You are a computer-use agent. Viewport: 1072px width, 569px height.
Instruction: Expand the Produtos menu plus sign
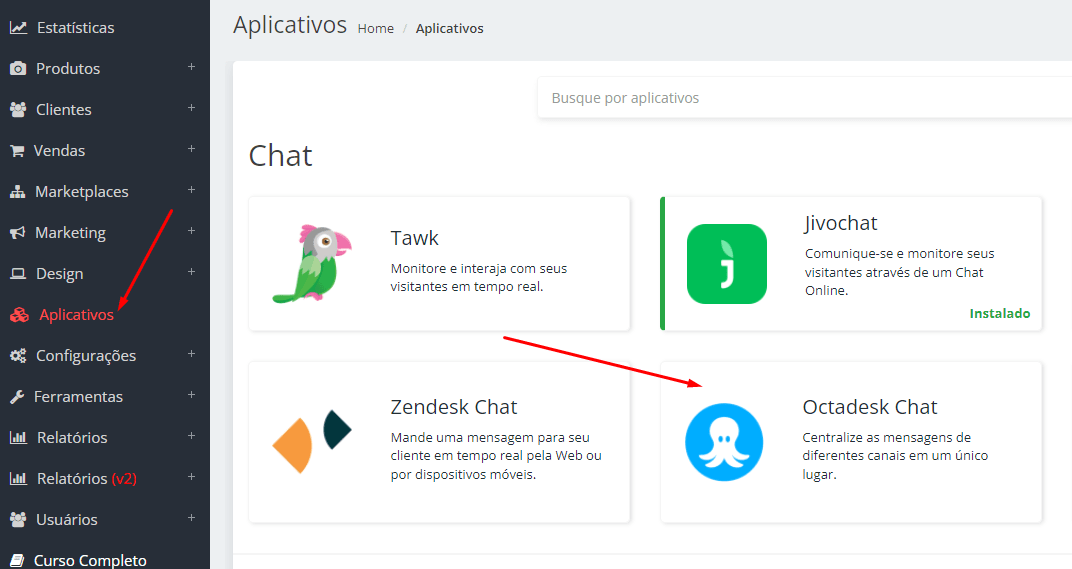(191, 67)
